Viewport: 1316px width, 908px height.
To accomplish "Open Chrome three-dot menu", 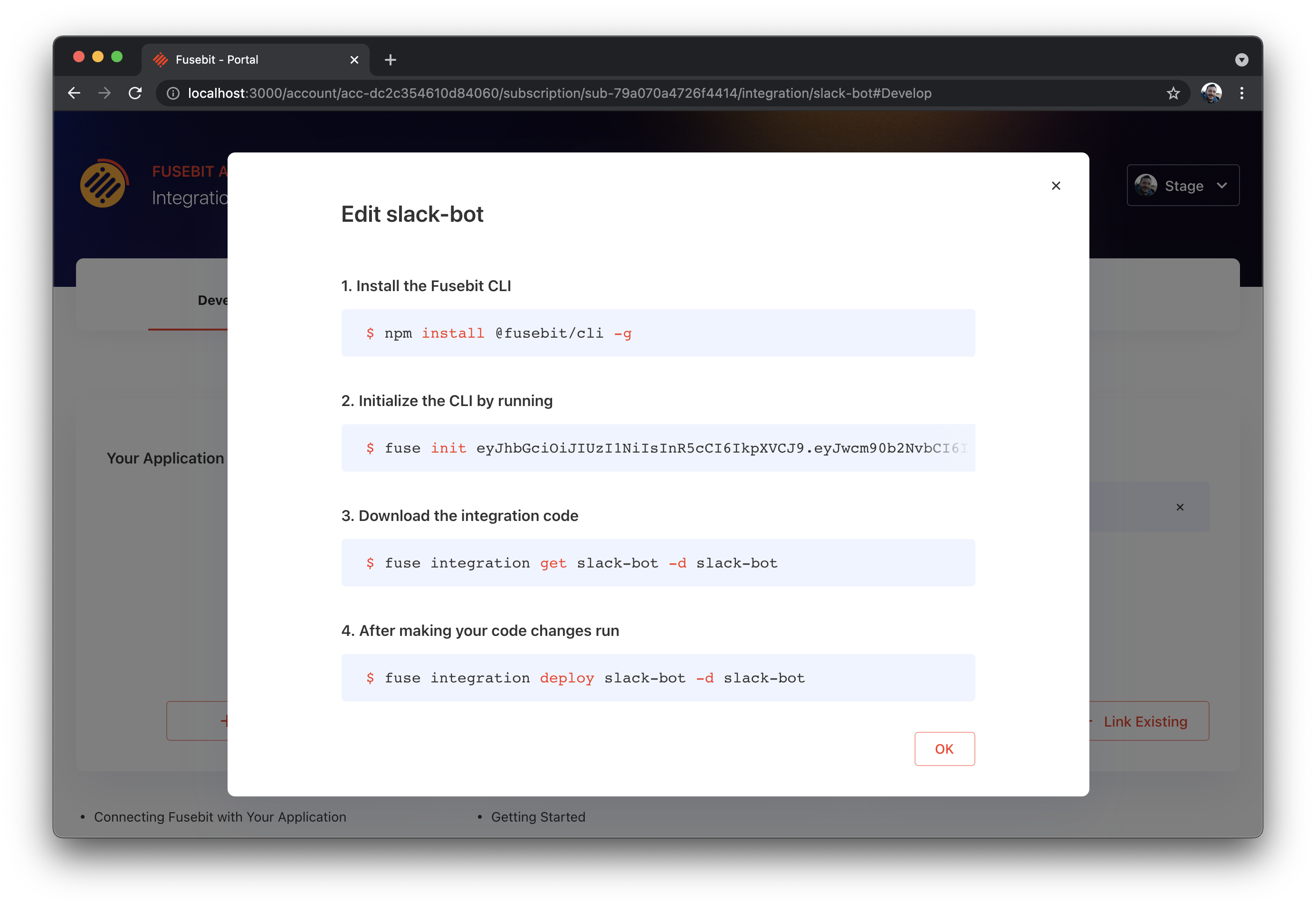I will [1241, 93].
